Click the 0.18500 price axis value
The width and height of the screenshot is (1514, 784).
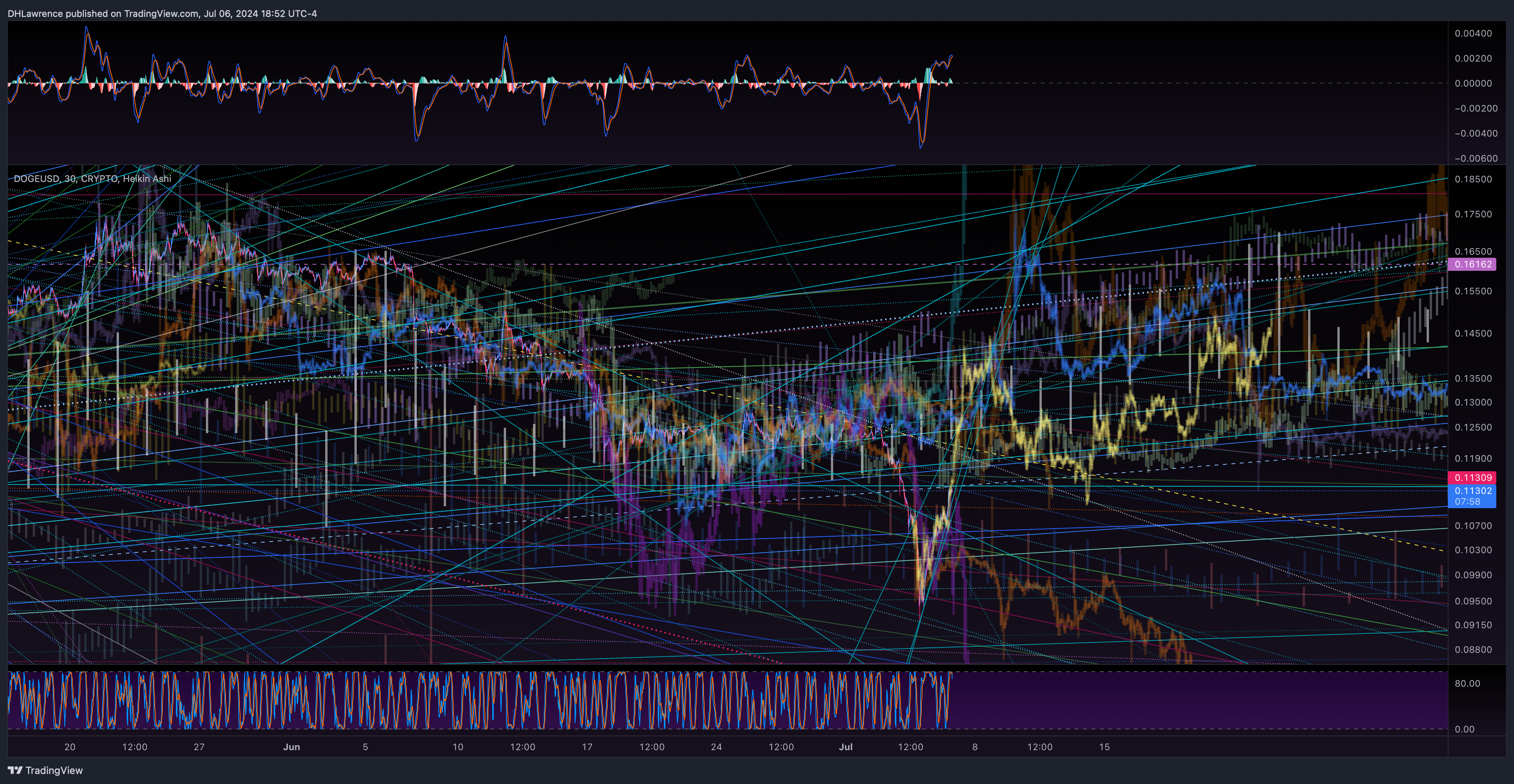[x=1473, y=179]
